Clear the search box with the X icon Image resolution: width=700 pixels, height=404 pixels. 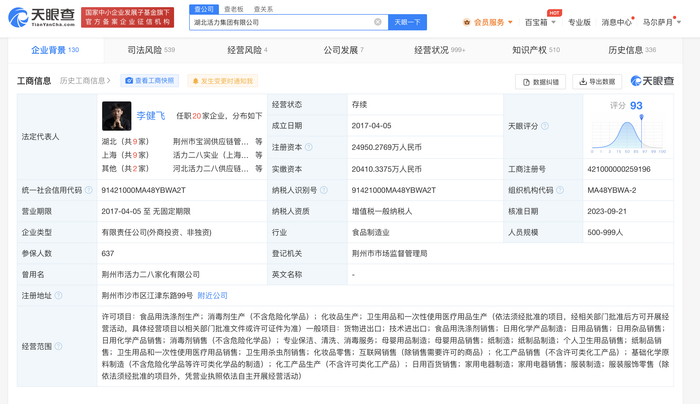(x=377, y=22)
